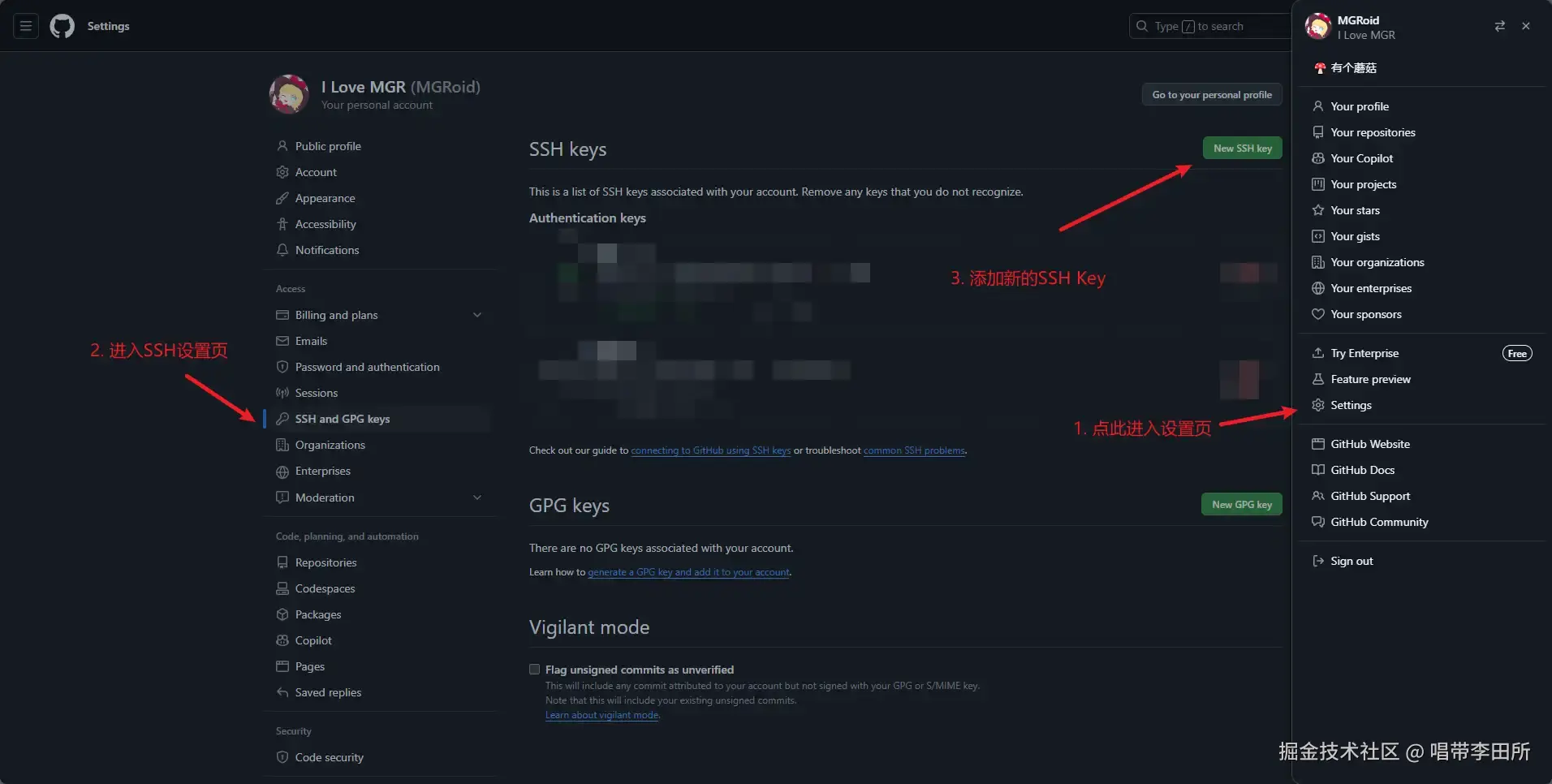Open Emails settings
The image size is (1552, 784).
pos(311,341)
